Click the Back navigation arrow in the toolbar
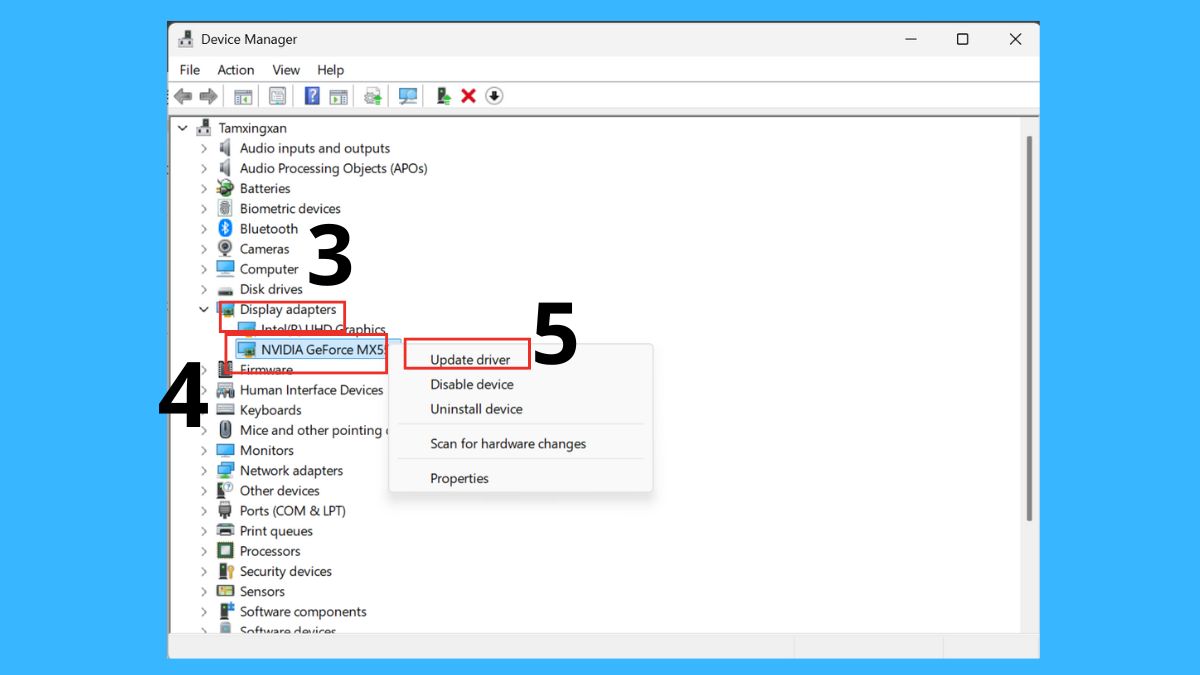Viewport: 1200px width, 675px height. click(x=183, y=95)
